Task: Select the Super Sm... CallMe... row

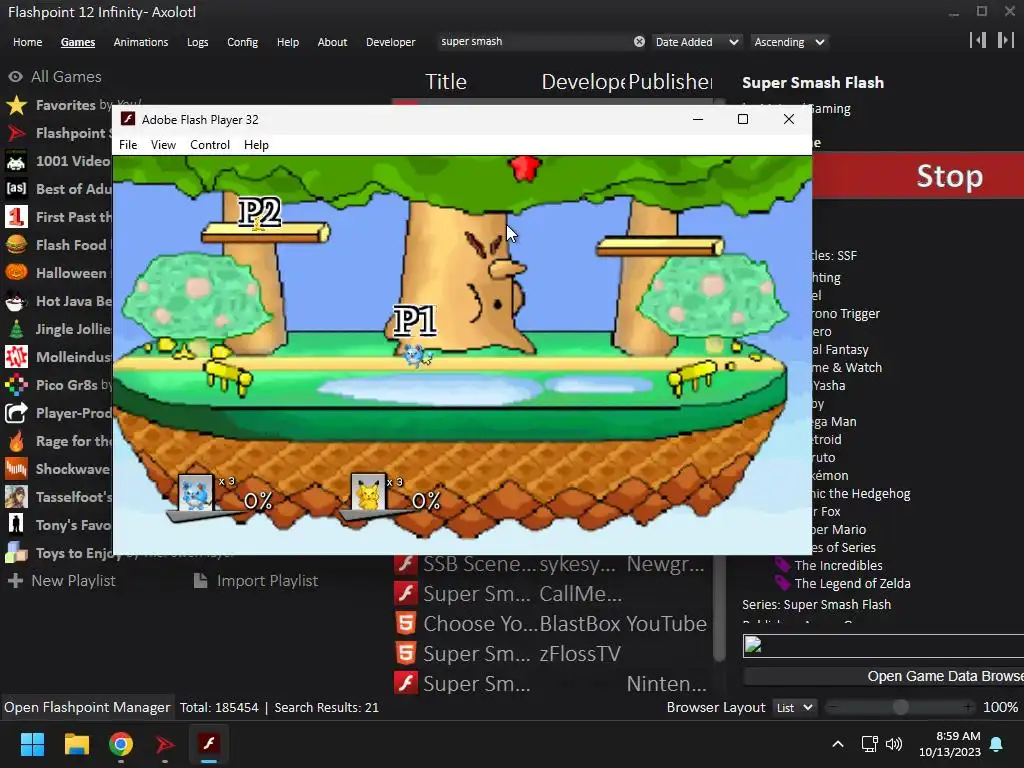Action: pyautogui.click(x=552, y=593)
